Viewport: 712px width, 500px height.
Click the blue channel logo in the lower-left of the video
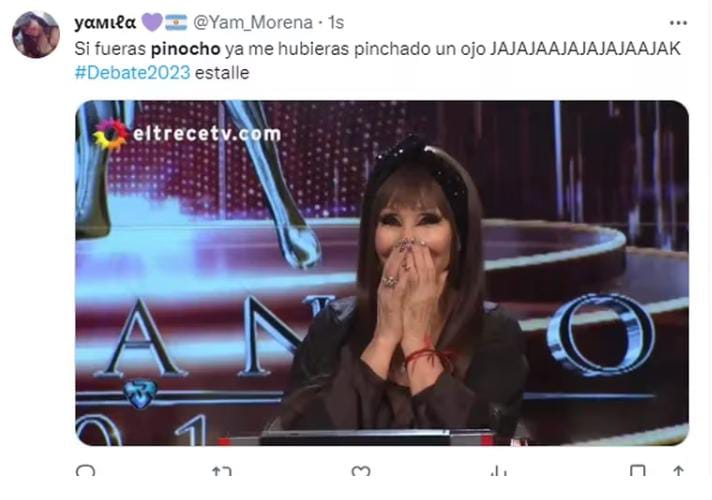pyautogui.click(x=140, y=393)
